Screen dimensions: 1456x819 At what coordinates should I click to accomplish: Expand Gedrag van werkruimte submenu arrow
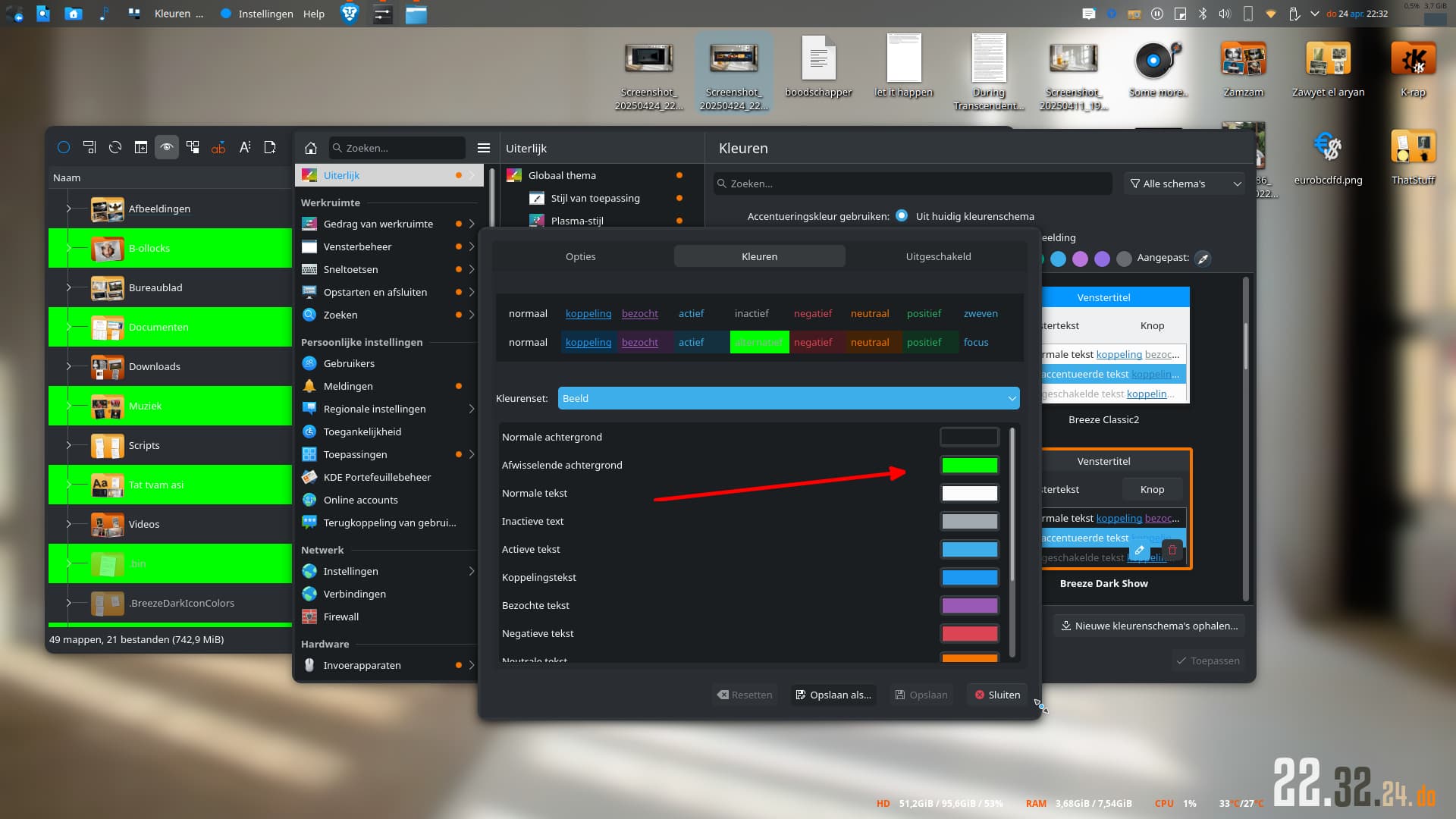472,224
